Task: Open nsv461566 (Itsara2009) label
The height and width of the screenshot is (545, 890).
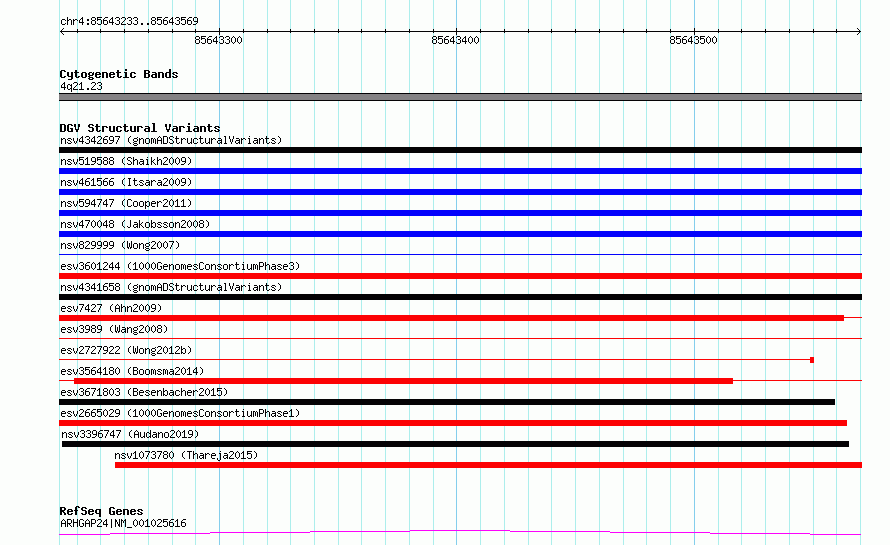Action: [126, 182]
